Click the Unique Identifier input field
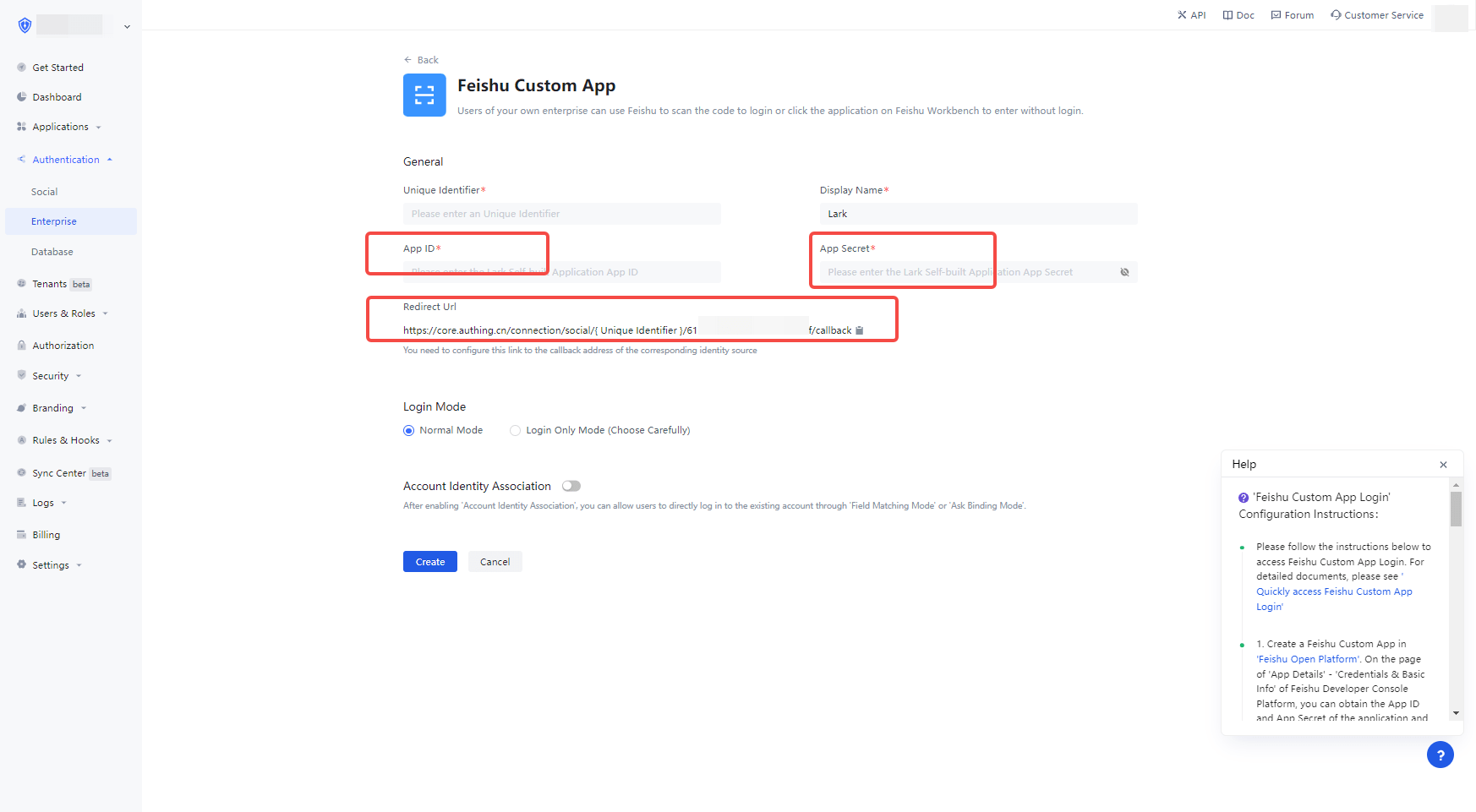This screenshot has height=812, width=1476. 561,214
